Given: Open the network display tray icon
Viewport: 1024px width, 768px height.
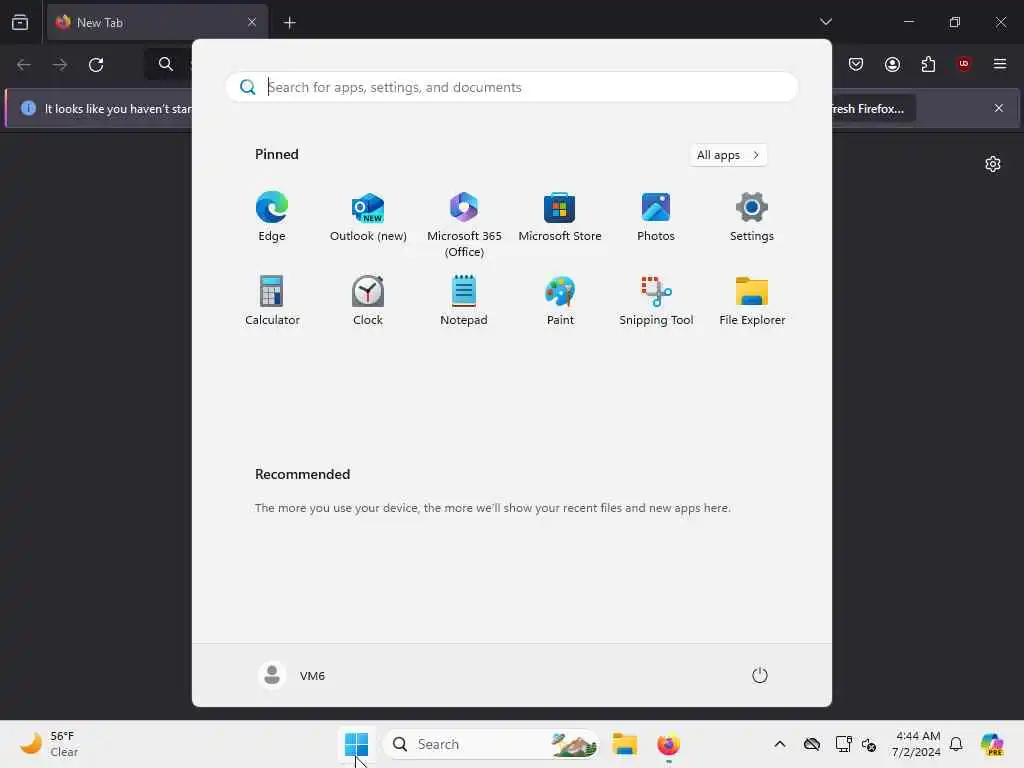Looking at the screenshot, I should coord(843,744).
